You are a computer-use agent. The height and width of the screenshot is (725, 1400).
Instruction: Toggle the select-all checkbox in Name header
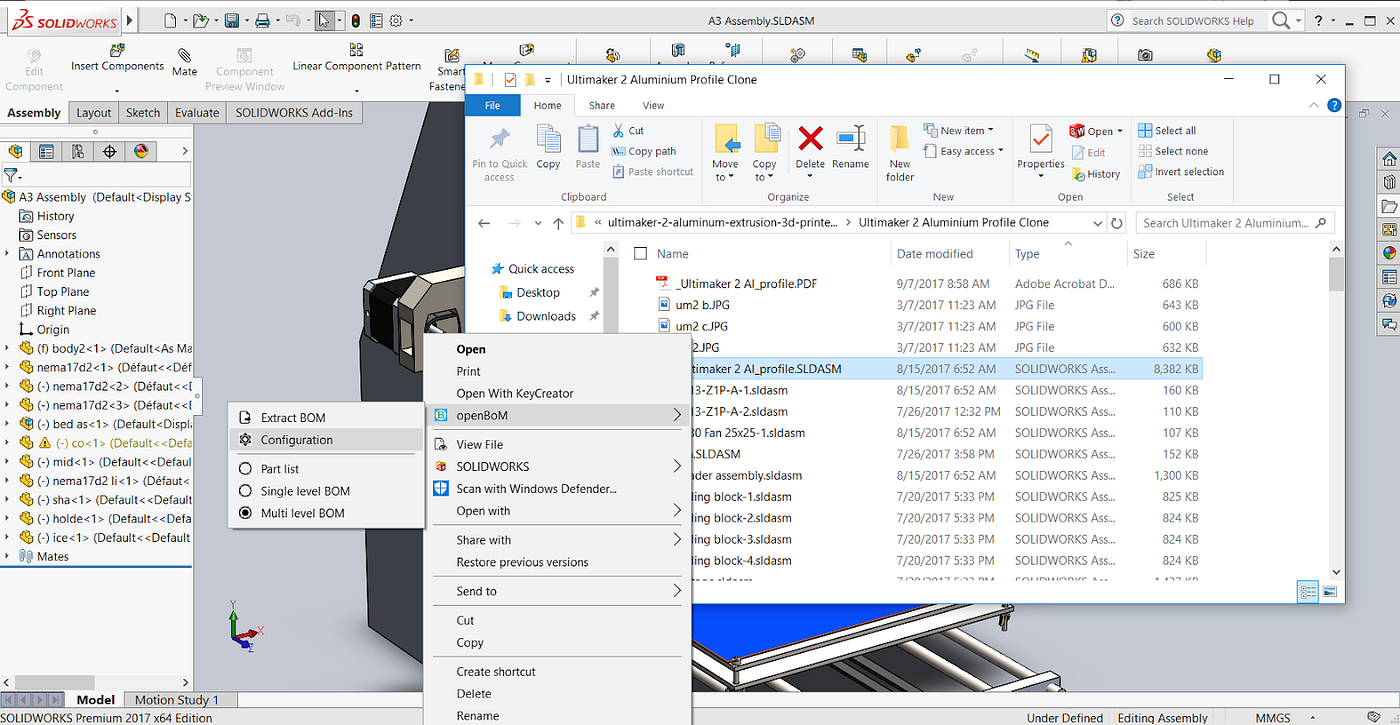tap(641, 254)
